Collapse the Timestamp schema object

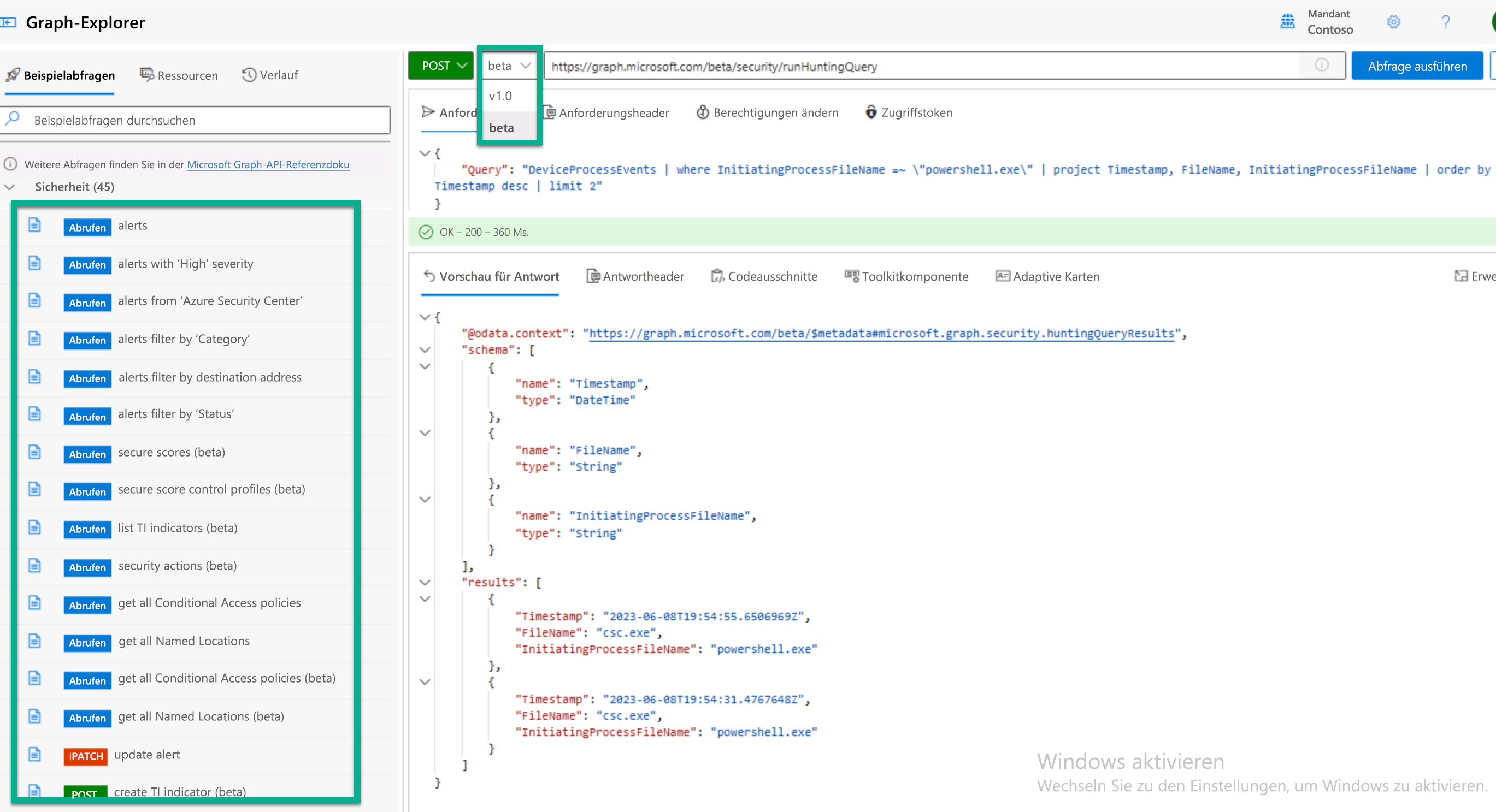[425, 366]
